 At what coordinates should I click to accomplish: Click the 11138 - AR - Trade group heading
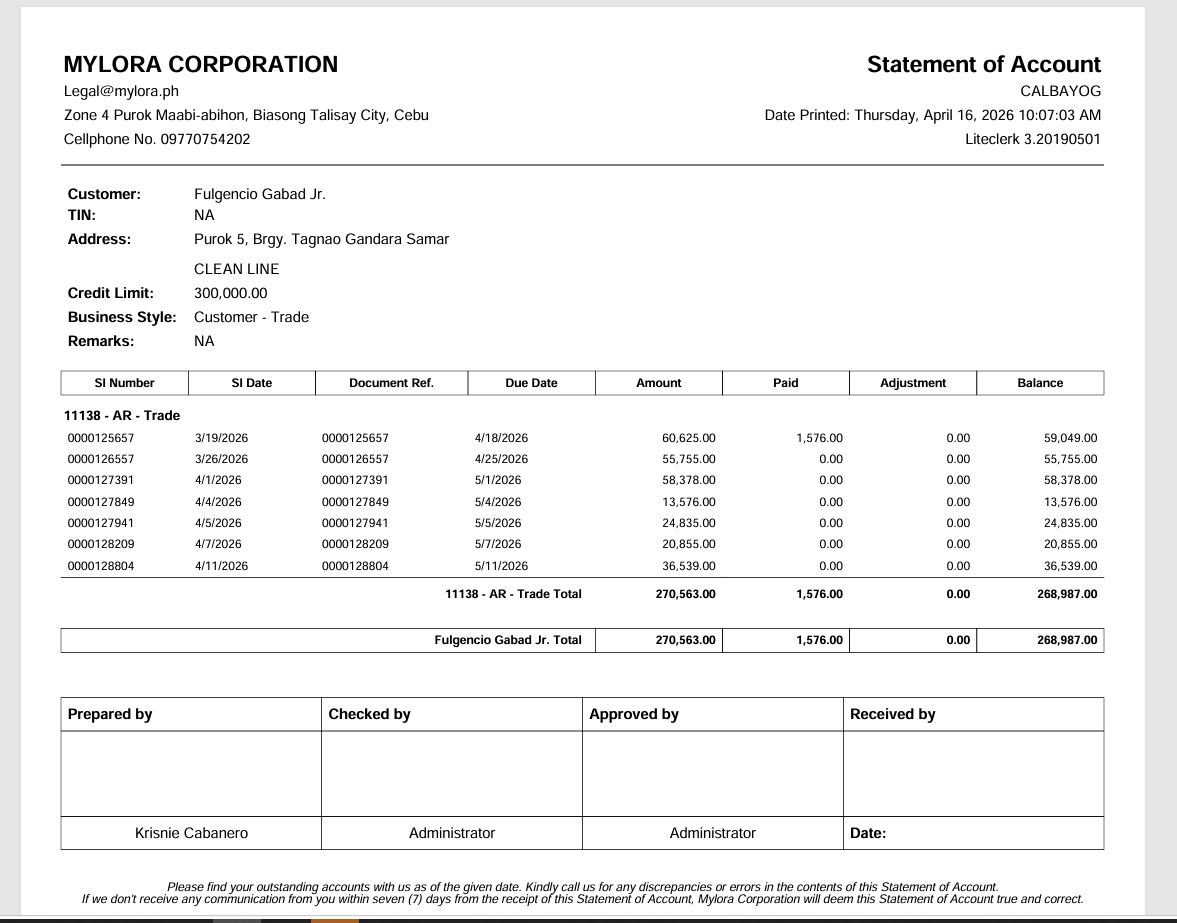(123, 415)
